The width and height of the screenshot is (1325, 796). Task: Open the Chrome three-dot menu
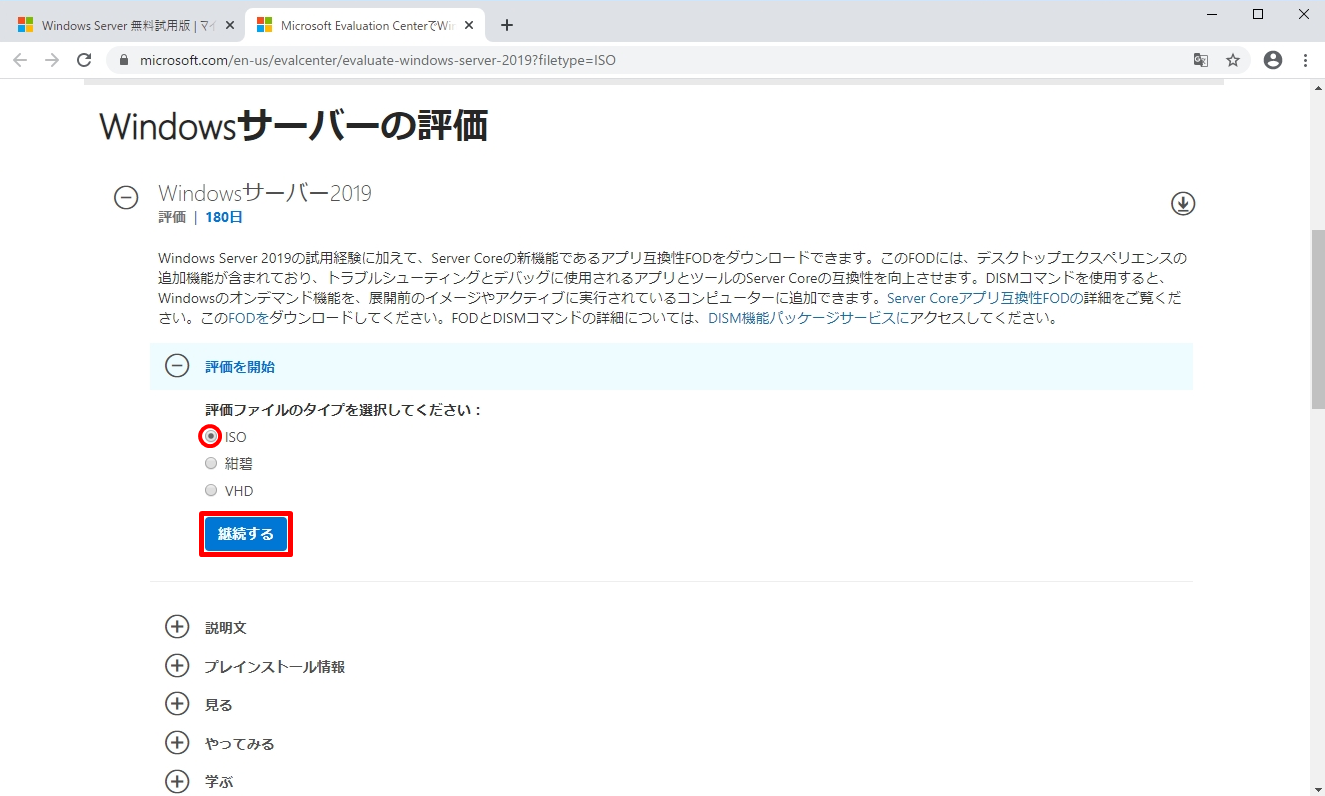[1306, 60]
